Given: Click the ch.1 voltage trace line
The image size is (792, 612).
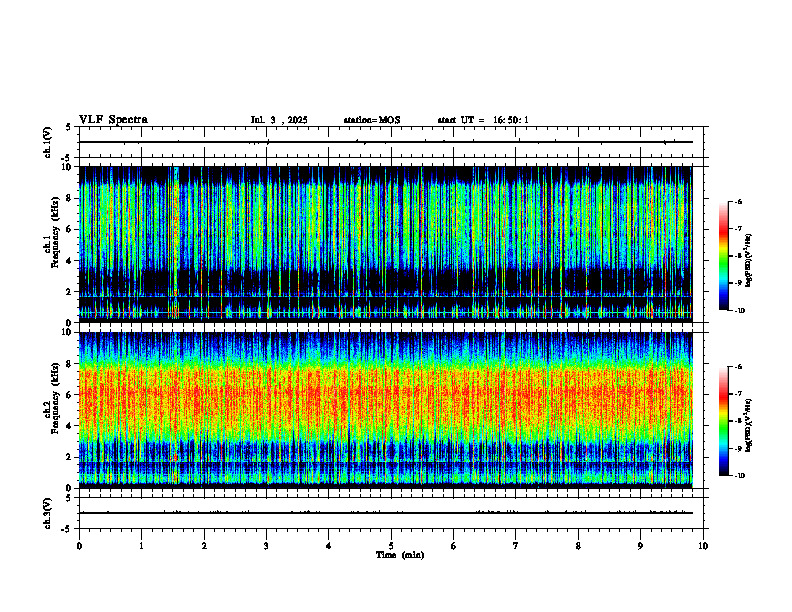Looking at the screenshot, I should coord(385,142).
